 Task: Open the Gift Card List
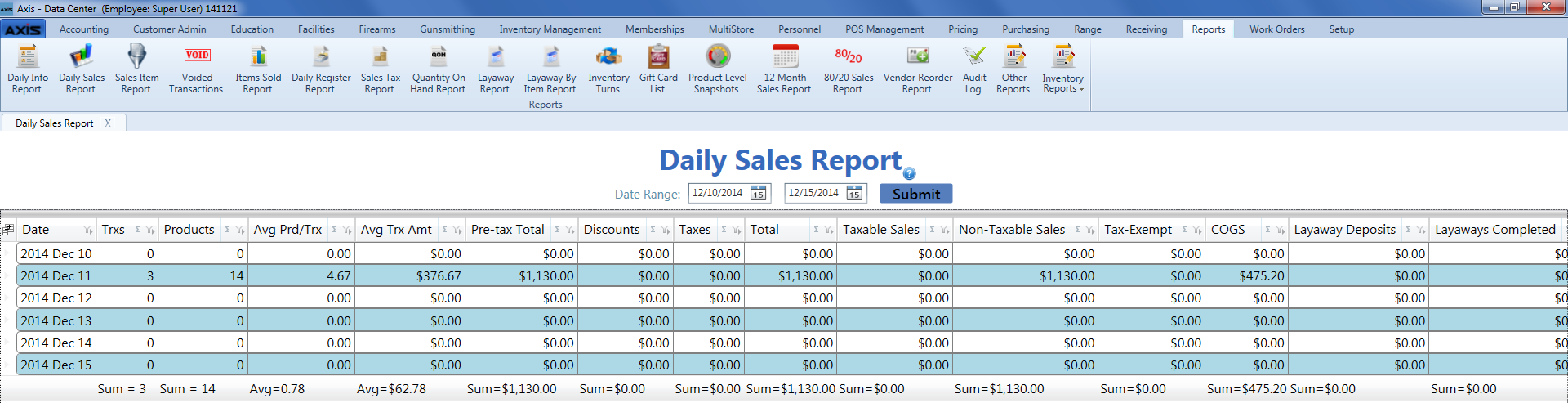click(658, 69)
